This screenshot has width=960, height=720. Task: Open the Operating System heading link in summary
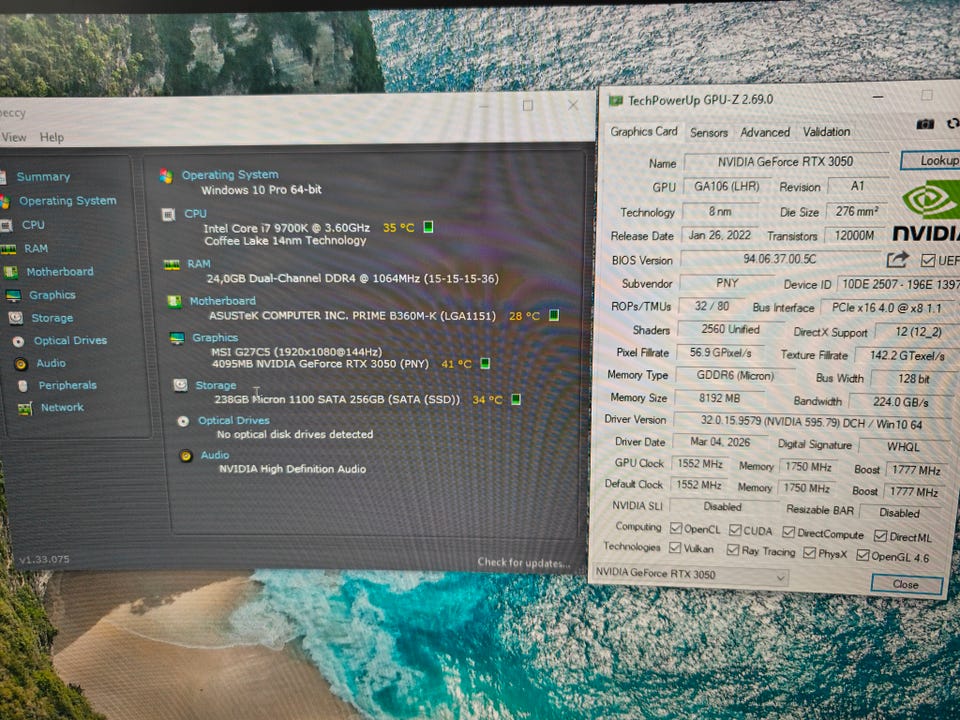coord(230,175)
